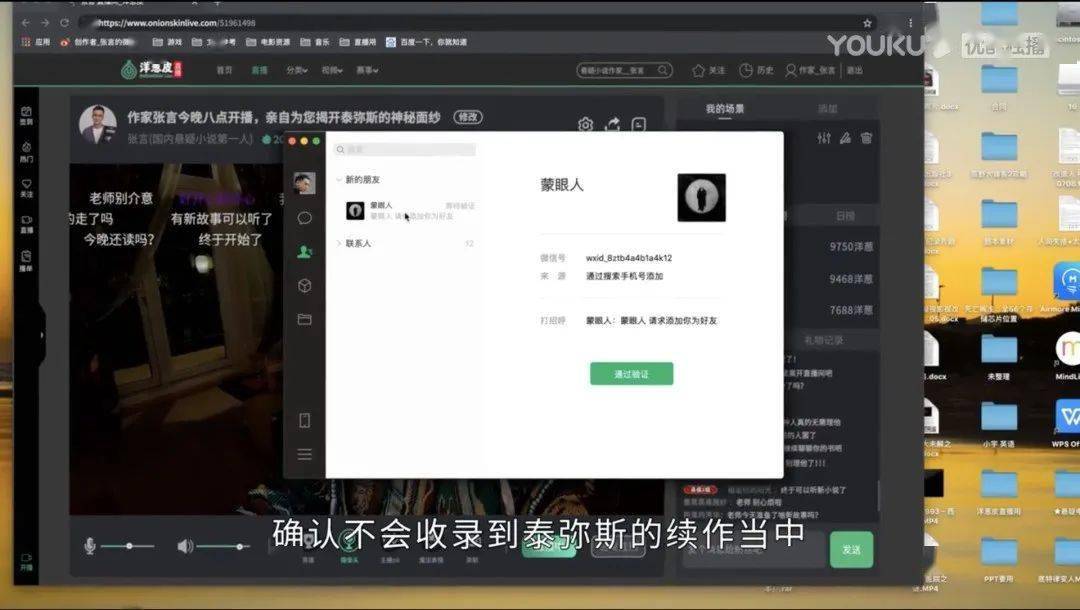Image resolution: width=1080 pixels, height=610 pixels.
Task: Open the favorites cube icon in WeChat sidebar
Action: click(x=304, y=285)
